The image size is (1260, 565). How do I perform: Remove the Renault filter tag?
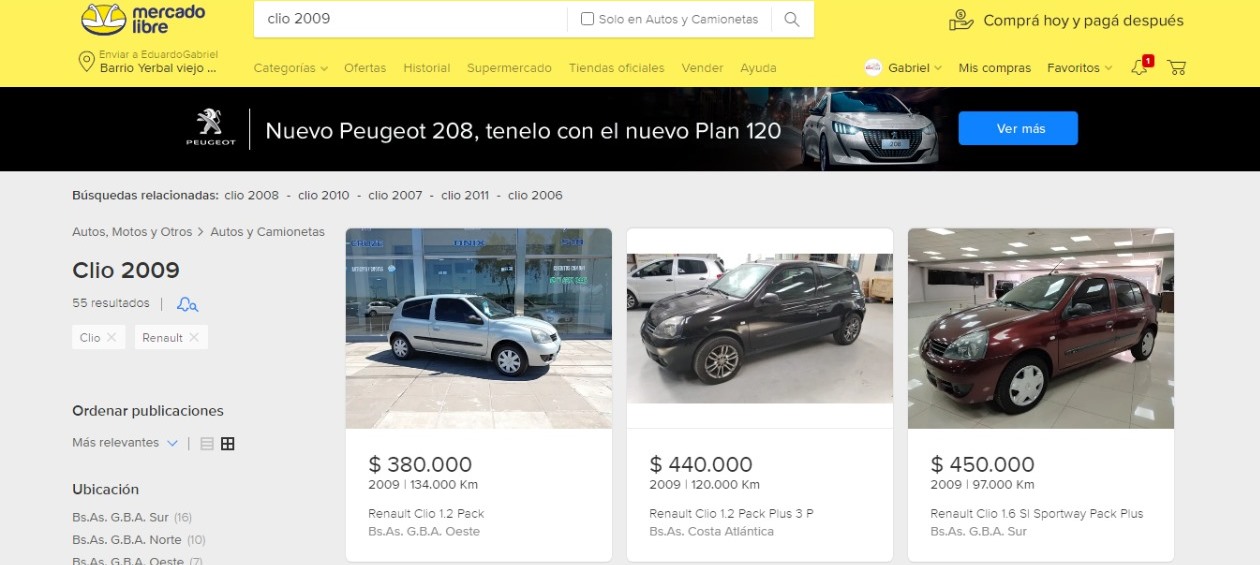(194, 338)
